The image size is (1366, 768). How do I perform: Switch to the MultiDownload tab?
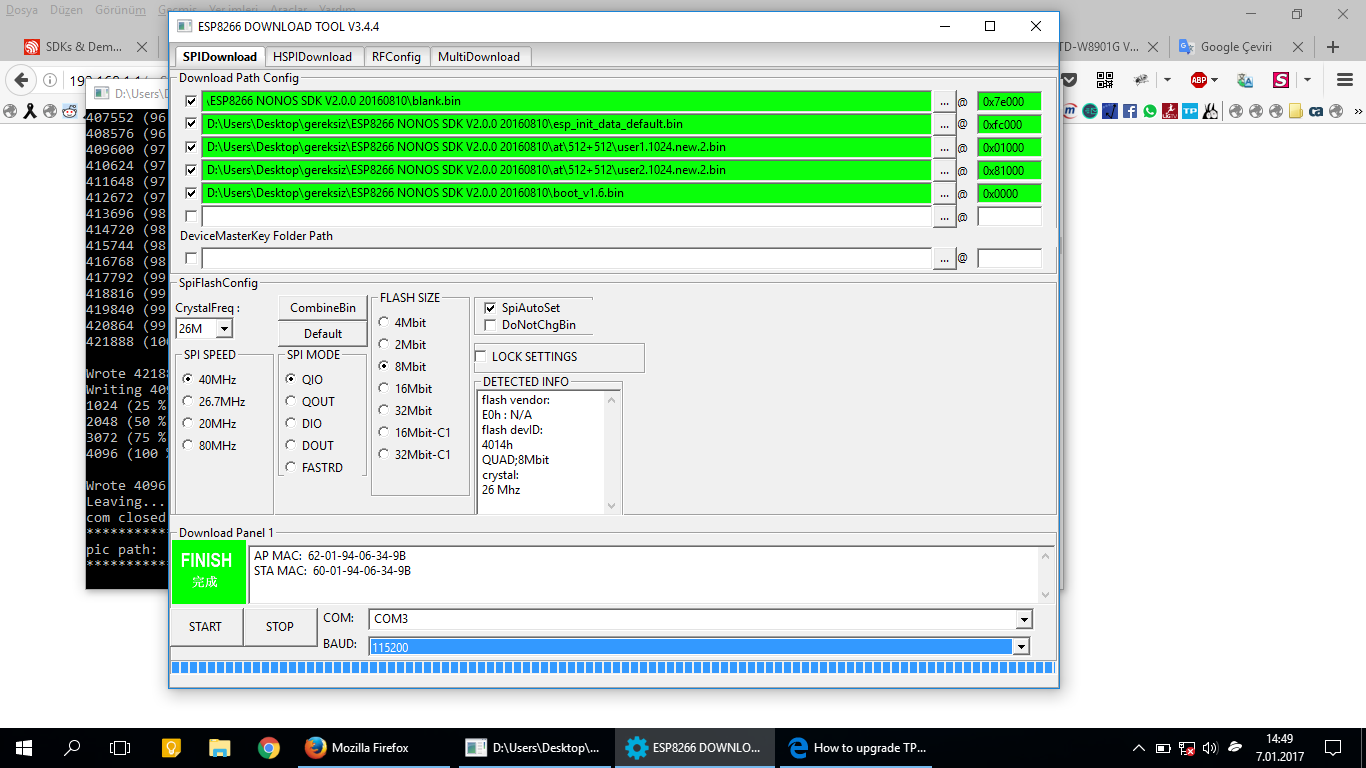[x=480, y=57]
